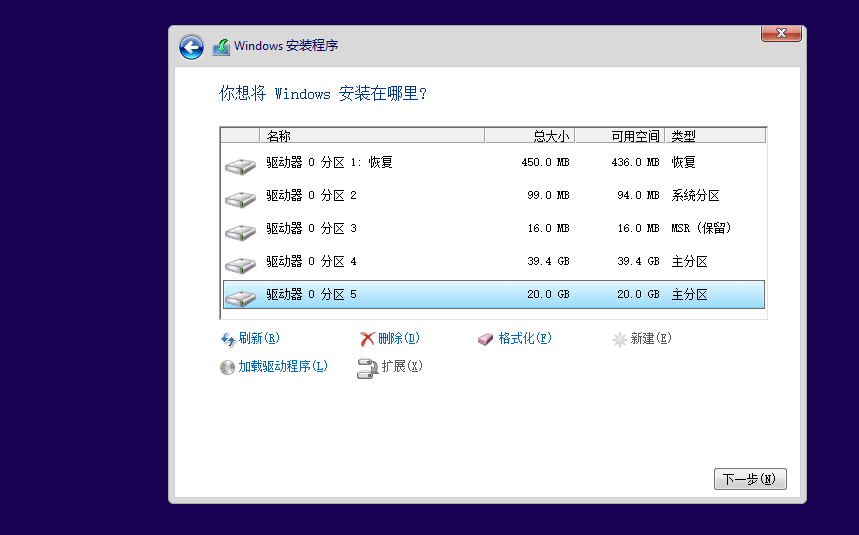The image size is (859, 535).
Task: Click the 类型 column header
Action: point(715,136)
